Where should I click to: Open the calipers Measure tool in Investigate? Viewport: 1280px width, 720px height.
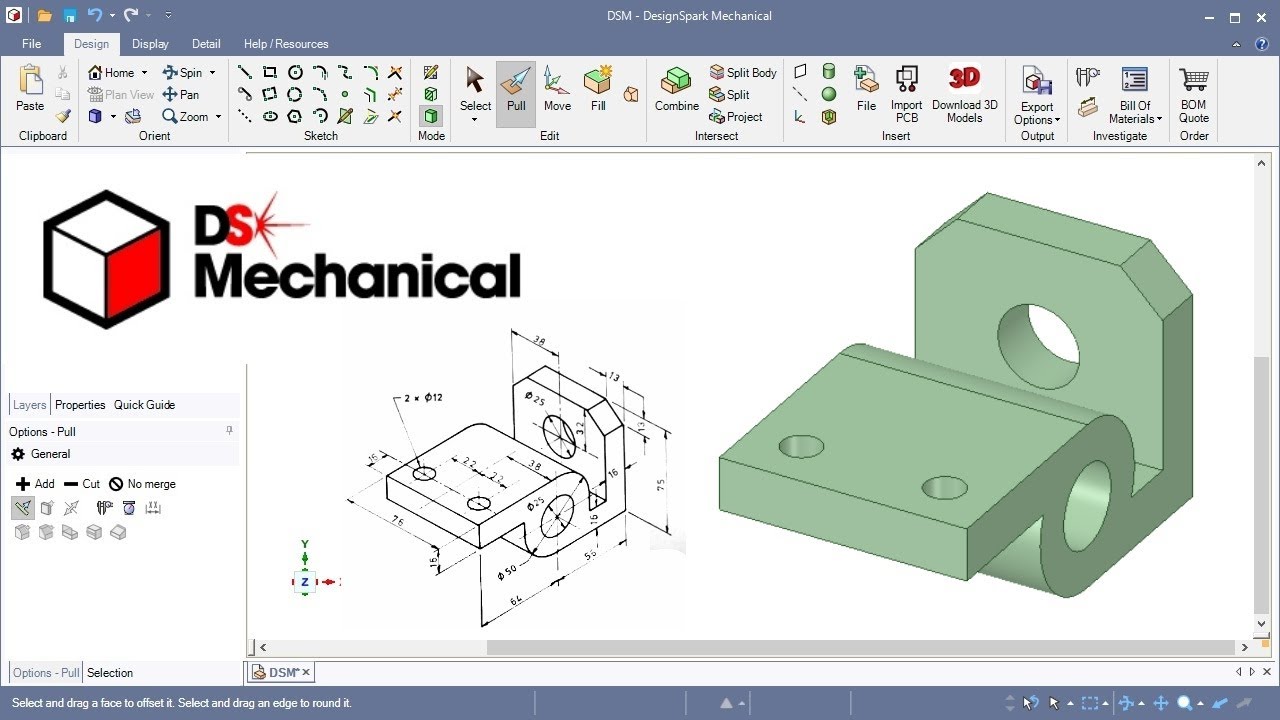(x=1088, y=77)
